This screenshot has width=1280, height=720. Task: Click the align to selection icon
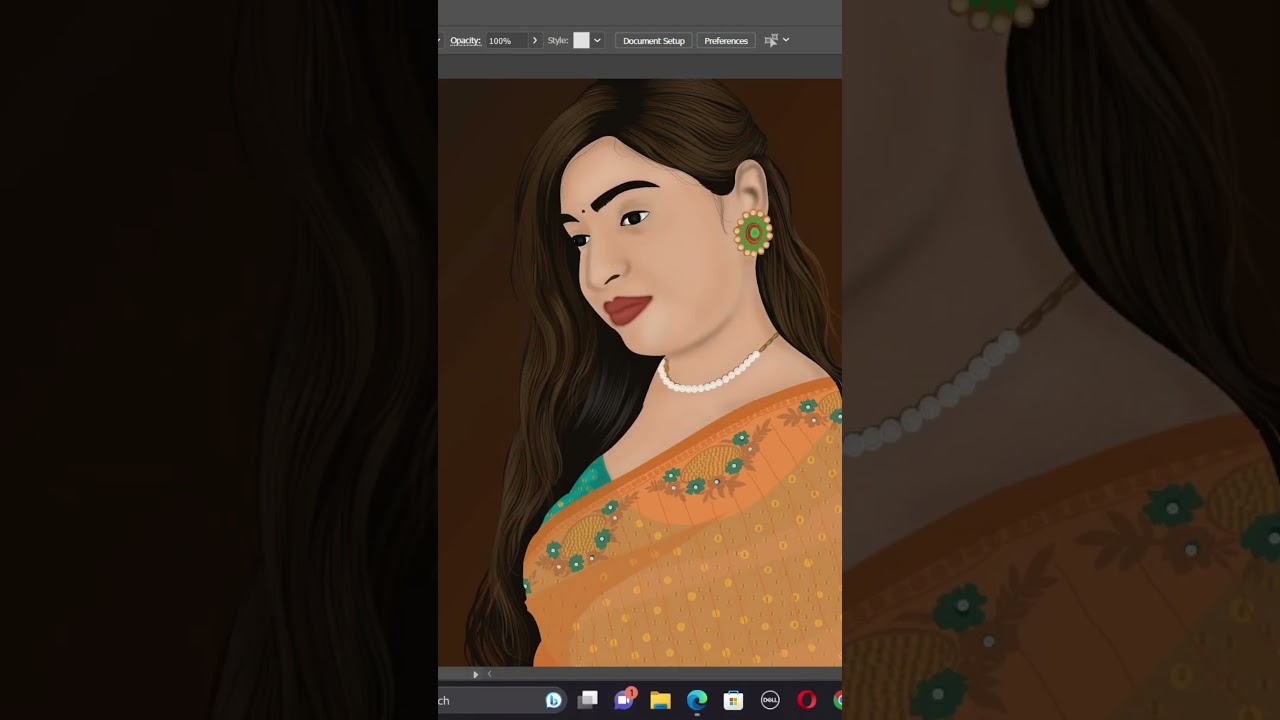point(771,40)
